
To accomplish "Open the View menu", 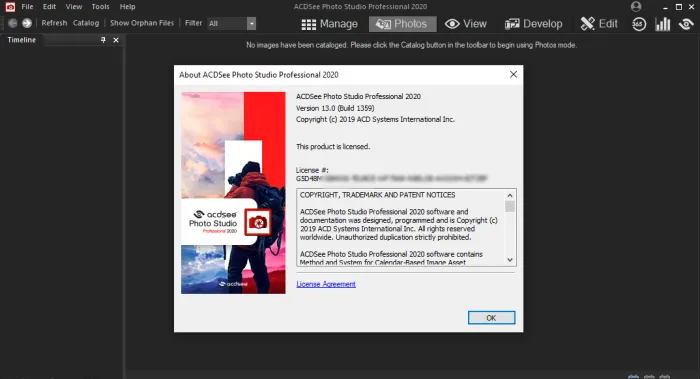I will click(74, 7).
